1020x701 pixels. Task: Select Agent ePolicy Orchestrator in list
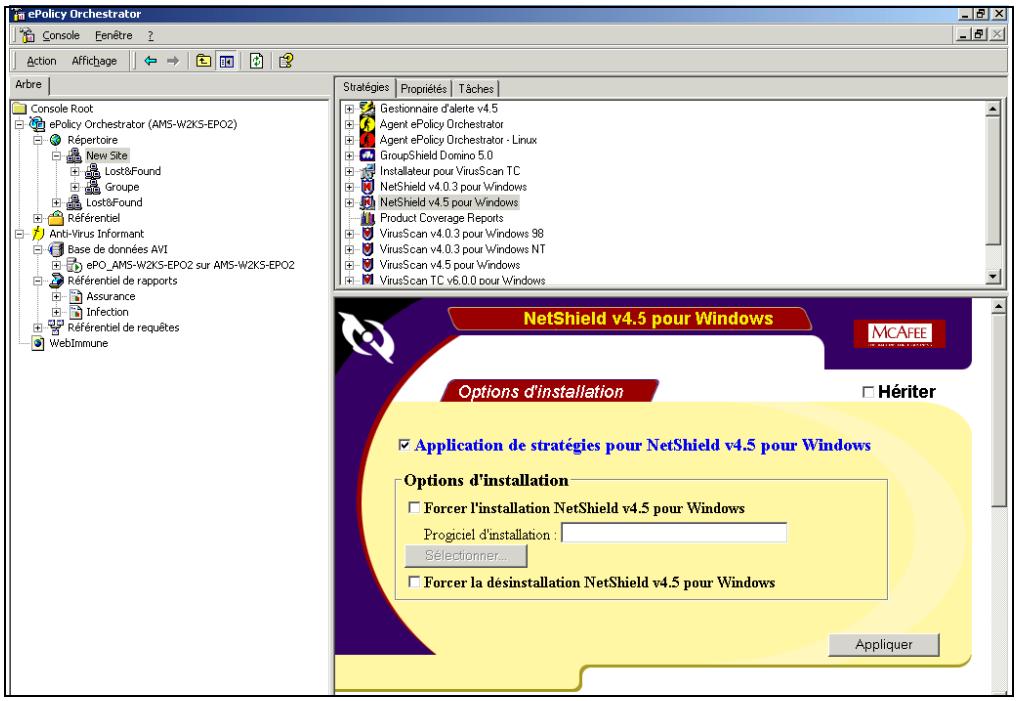(442, 124)
